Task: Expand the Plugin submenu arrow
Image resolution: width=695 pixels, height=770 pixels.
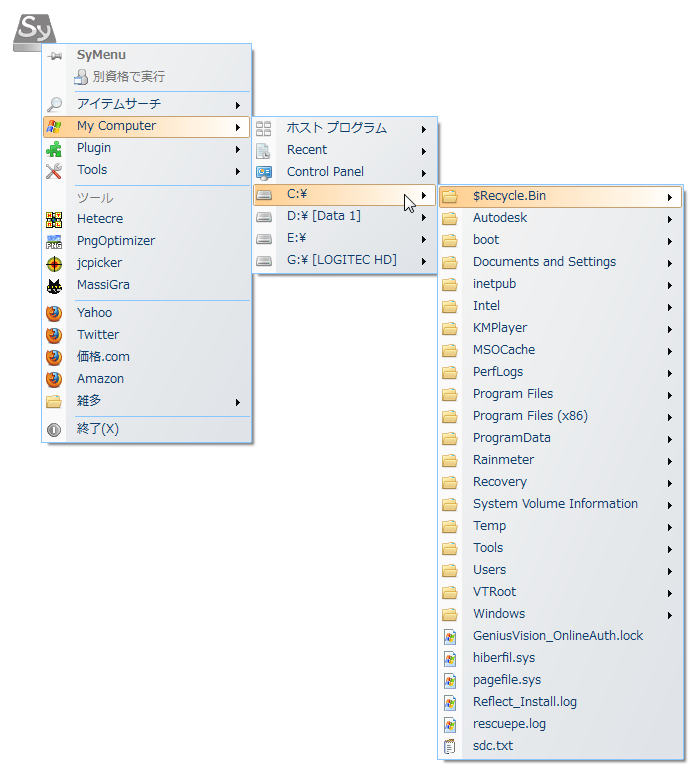Action: coord(238,149)
